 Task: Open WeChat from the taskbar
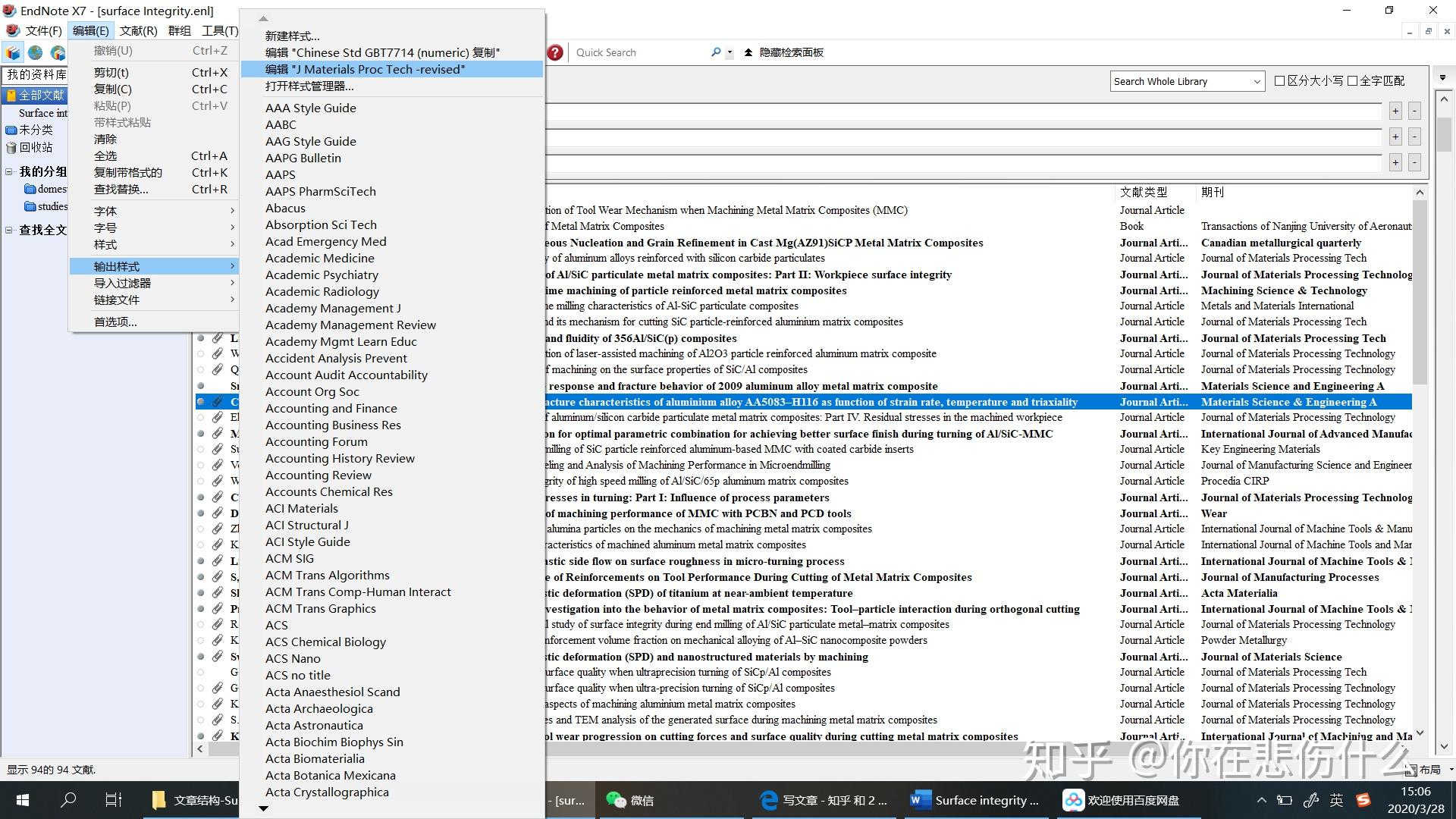629,800
